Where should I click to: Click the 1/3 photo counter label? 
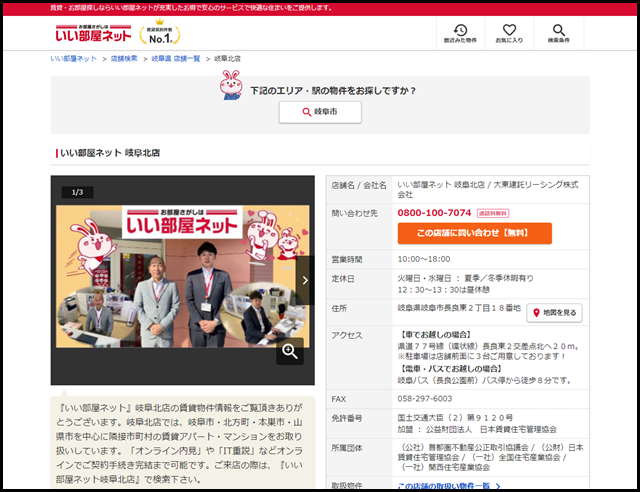point(78,192)
